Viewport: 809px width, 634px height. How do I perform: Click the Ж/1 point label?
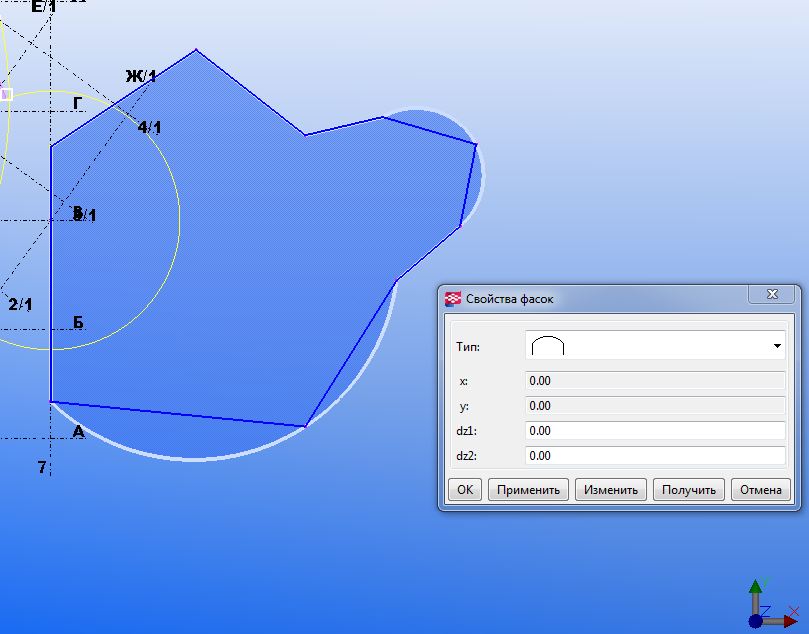[141, 77]
